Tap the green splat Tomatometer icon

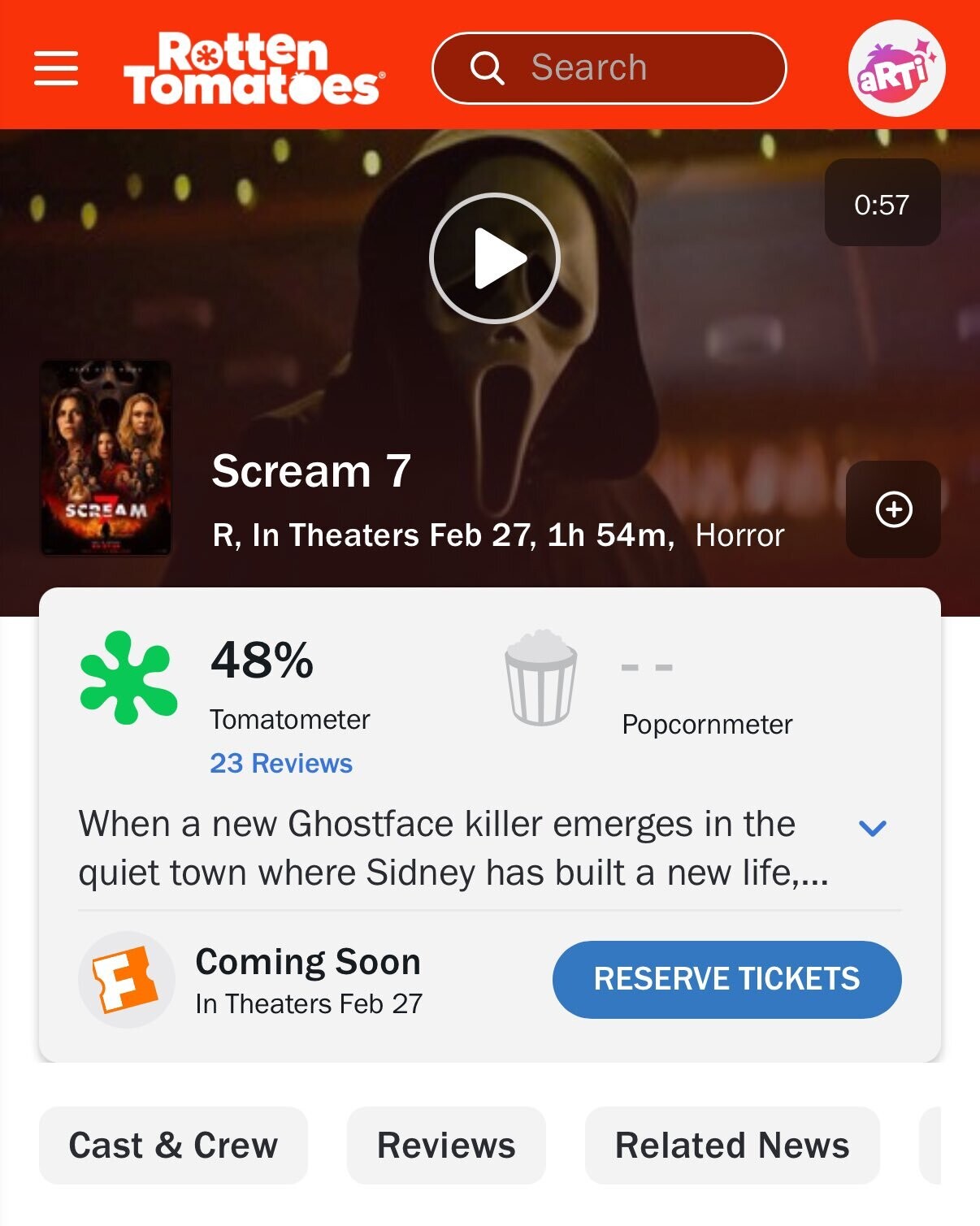tap(128, 677)
